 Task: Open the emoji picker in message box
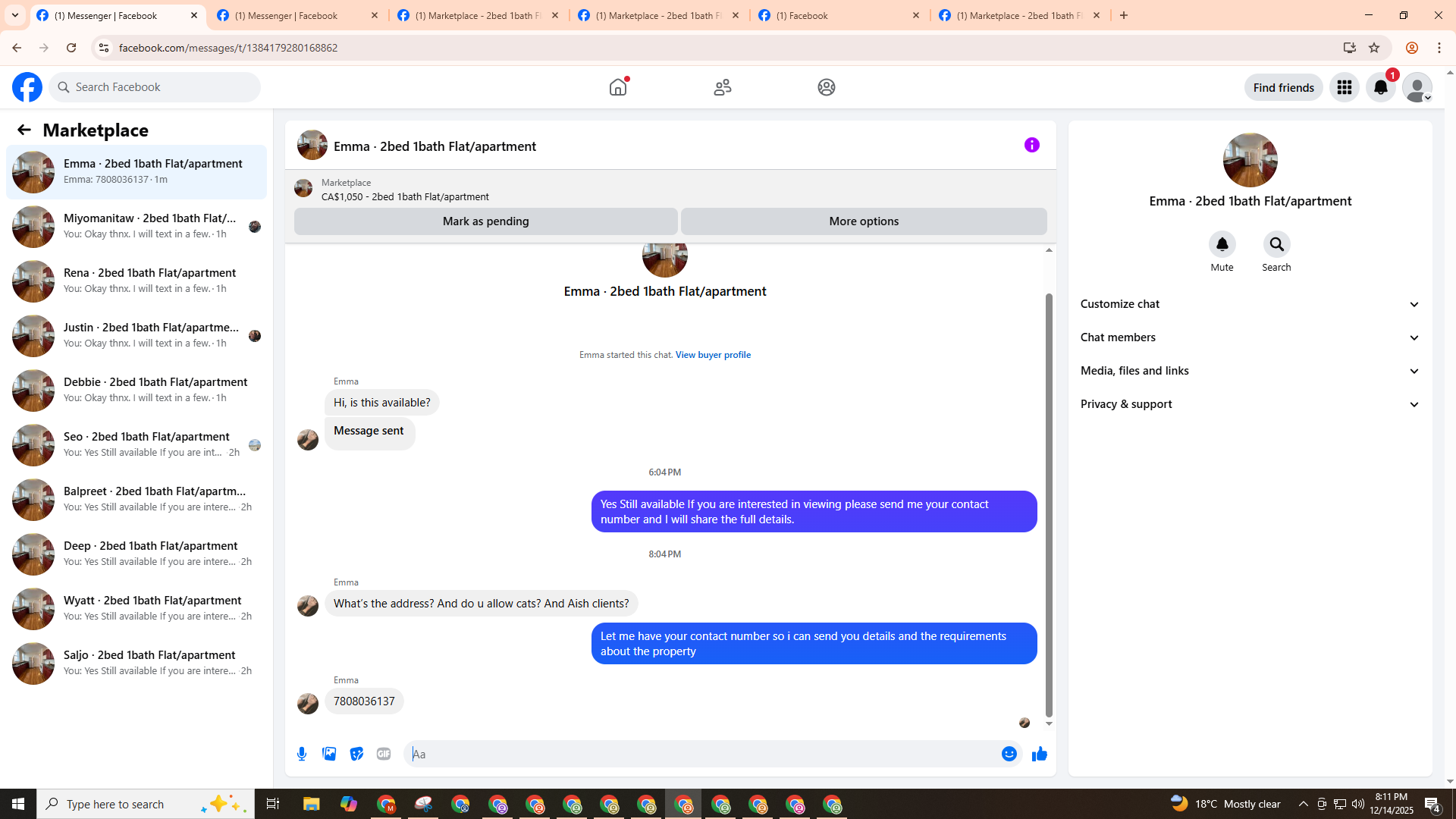[1009, 754]
